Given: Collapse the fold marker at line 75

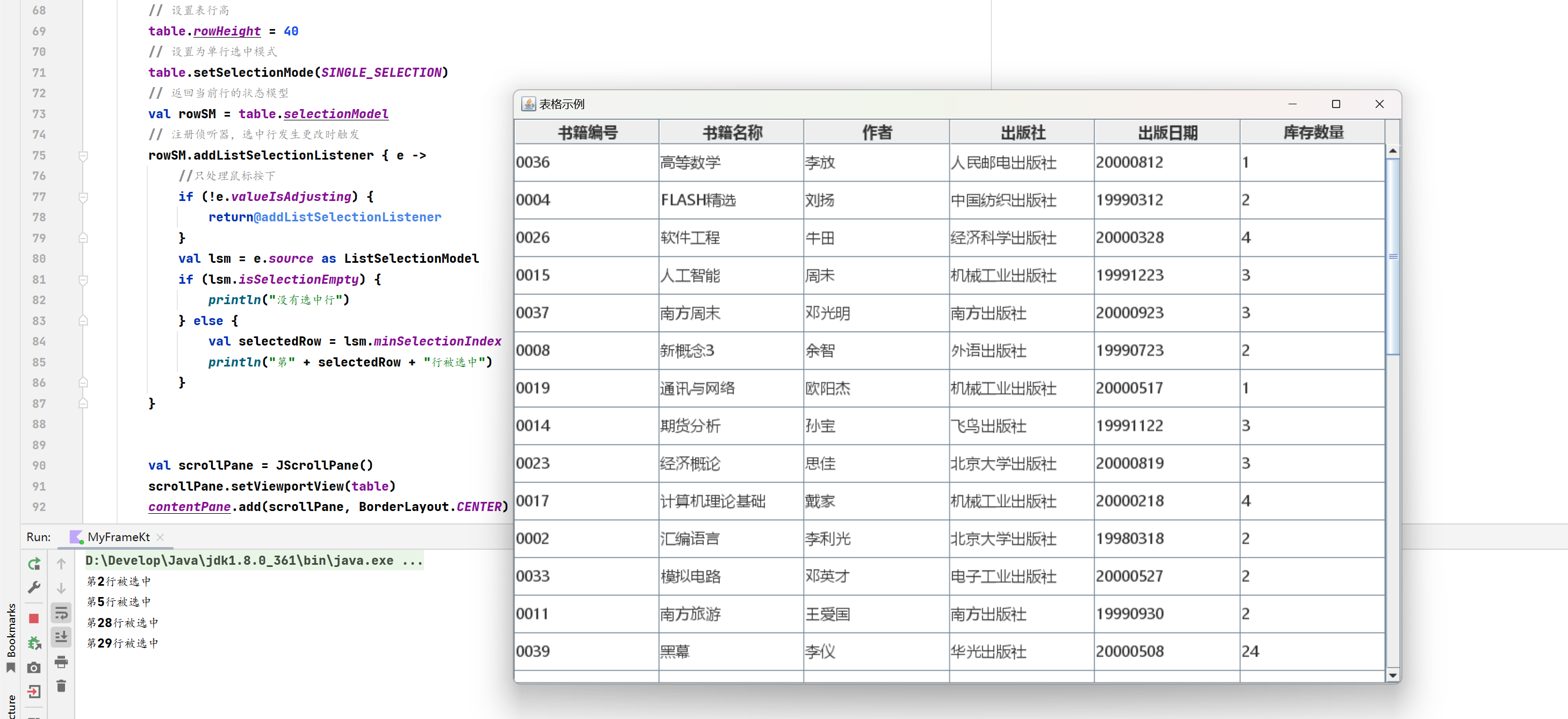Looking at the screenshot, I should click(x=83, y=156).
